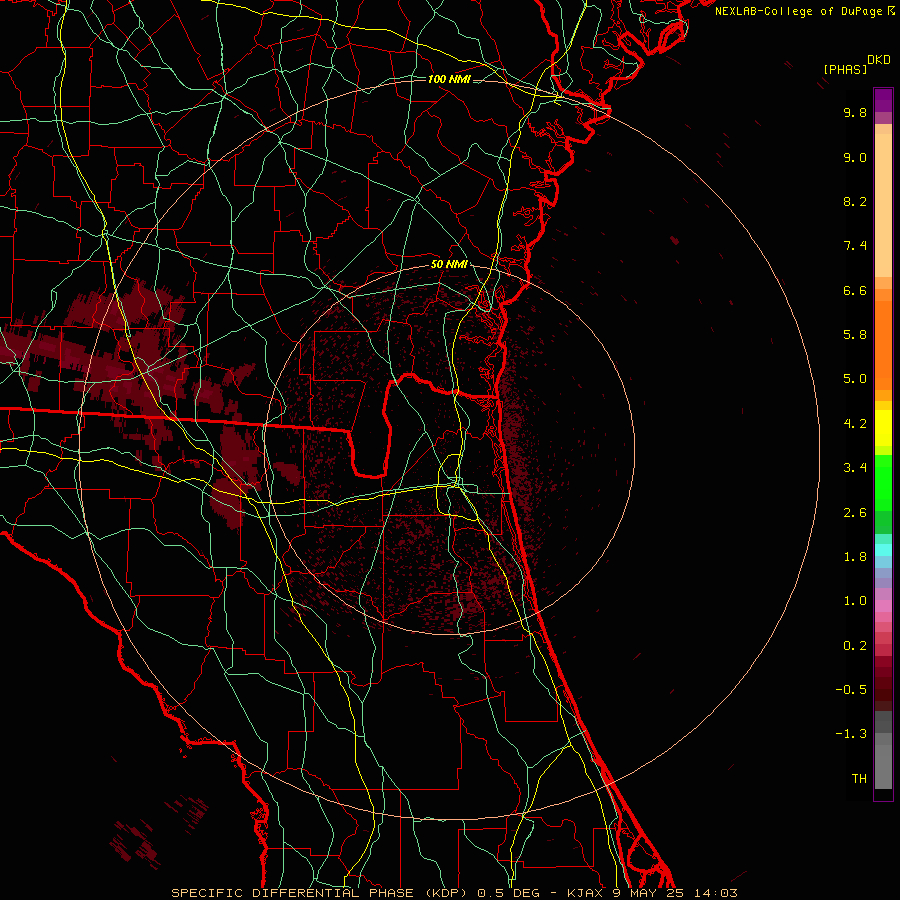Click the TH threshold label
This screenshot has height=900, width=900.
click(x=859, y=779)
